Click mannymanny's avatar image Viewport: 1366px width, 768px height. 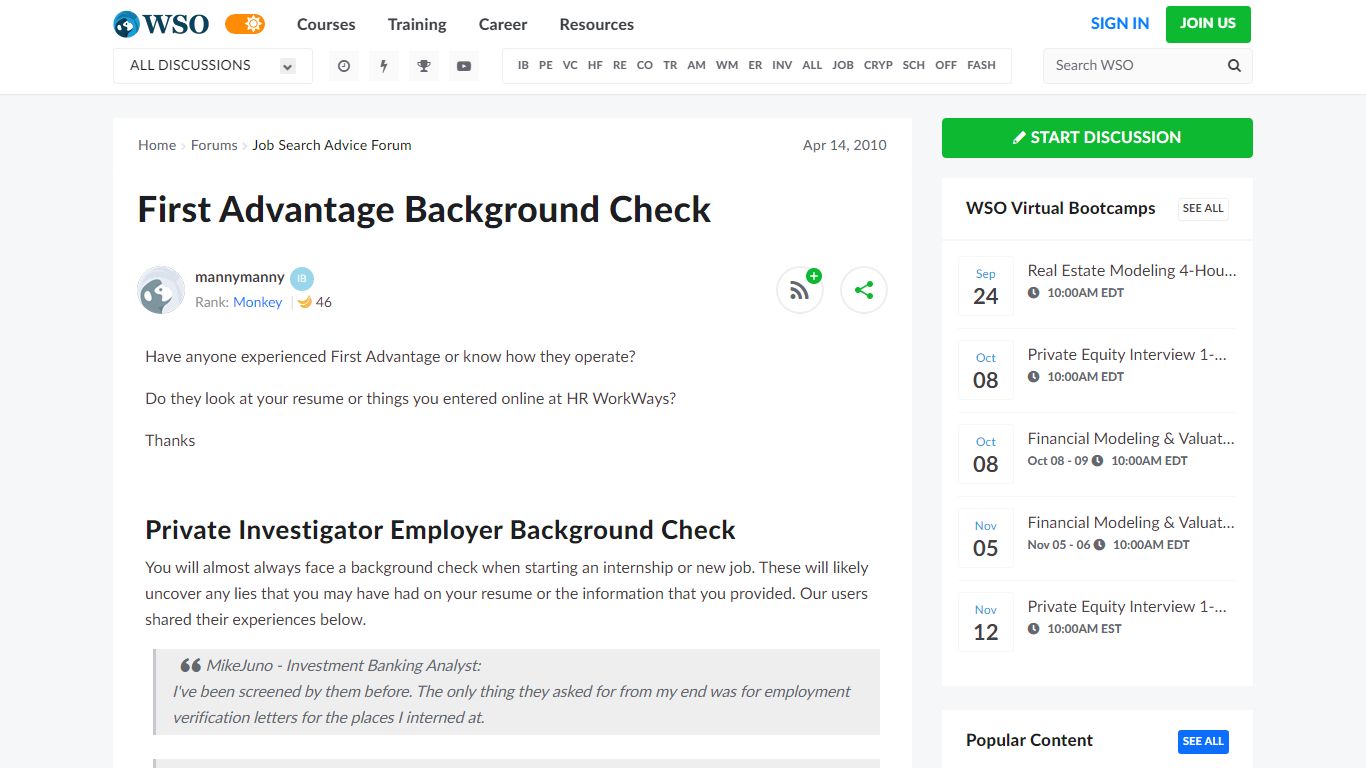[161, 290]
